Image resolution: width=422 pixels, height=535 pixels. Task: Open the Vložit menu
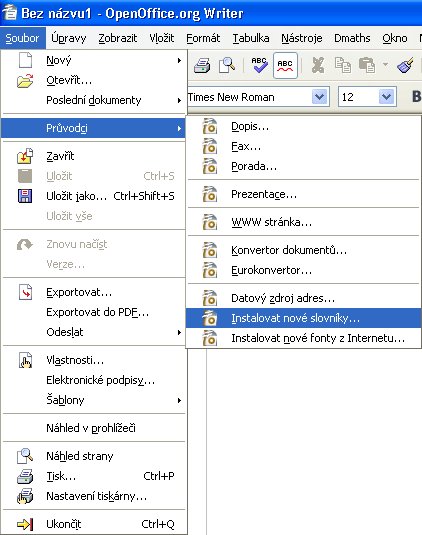162,38
